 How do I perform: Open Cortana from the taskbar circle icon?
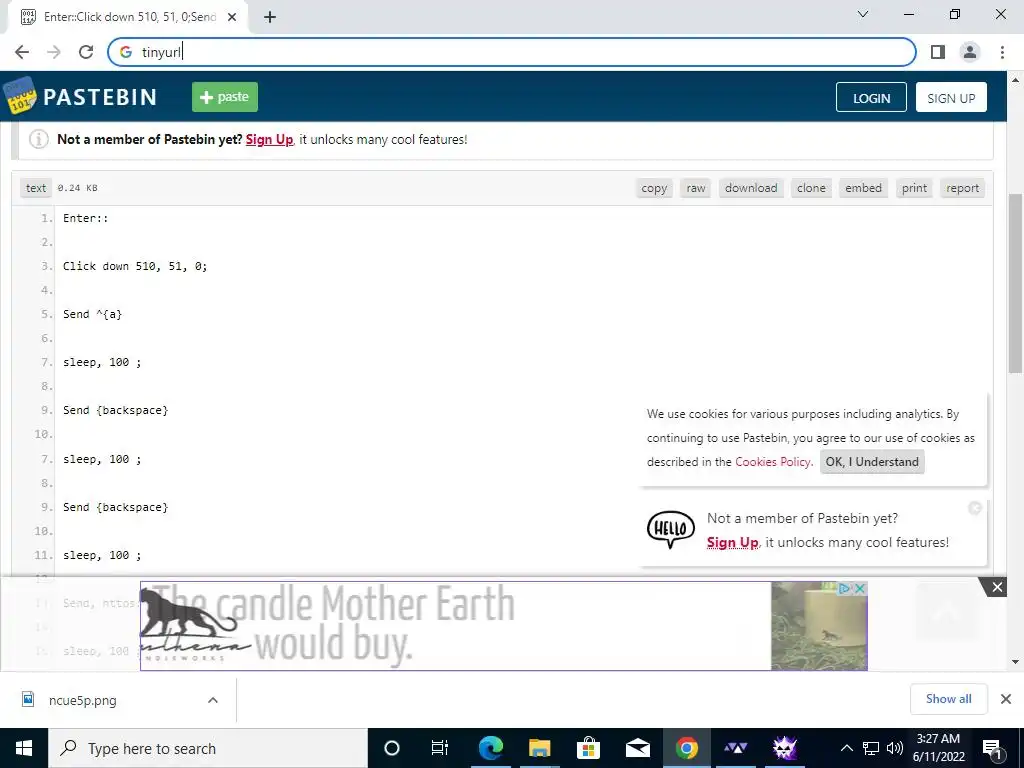(x=391, y=748)
